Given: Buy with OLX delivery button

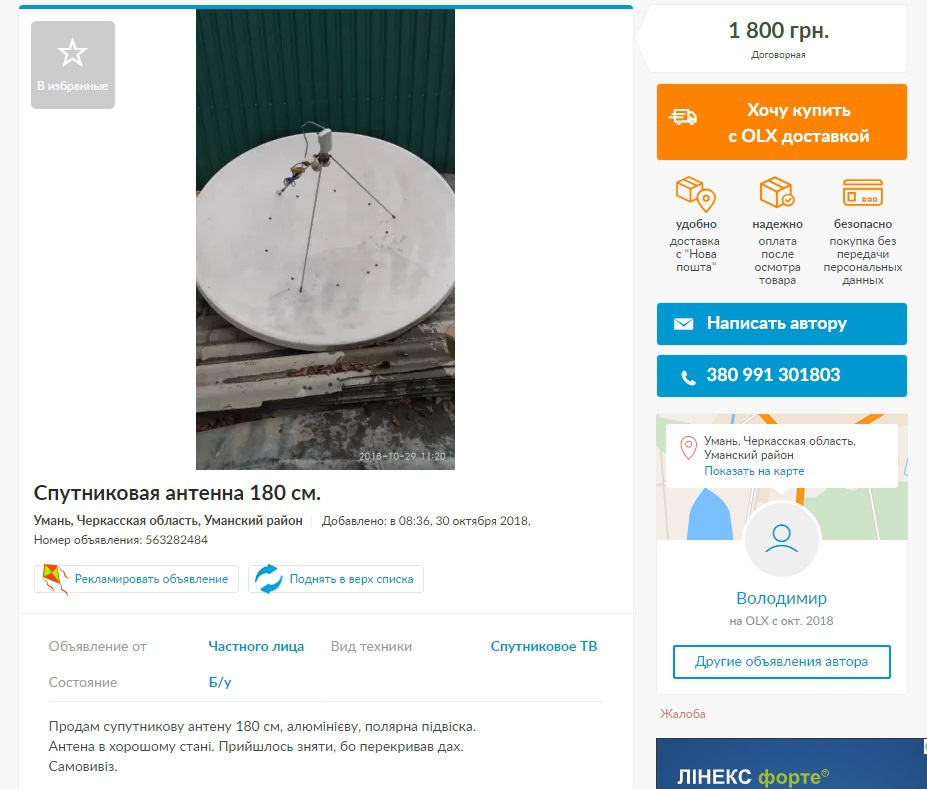Looking at the screenshot, I should 782,122.
